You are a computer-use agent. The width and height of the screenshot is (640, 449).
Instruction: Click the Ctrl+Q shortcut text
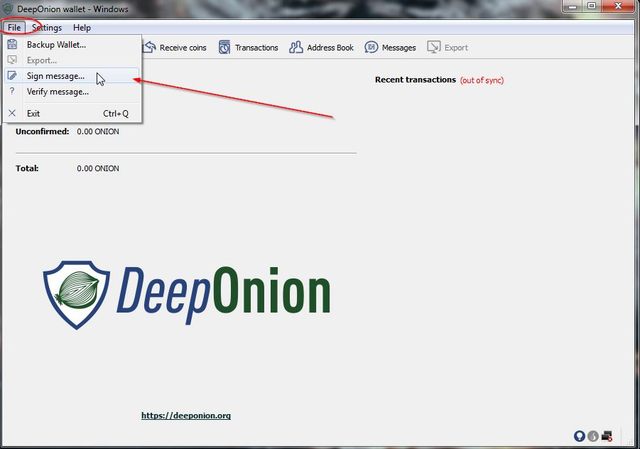click(x=116, y=113)
